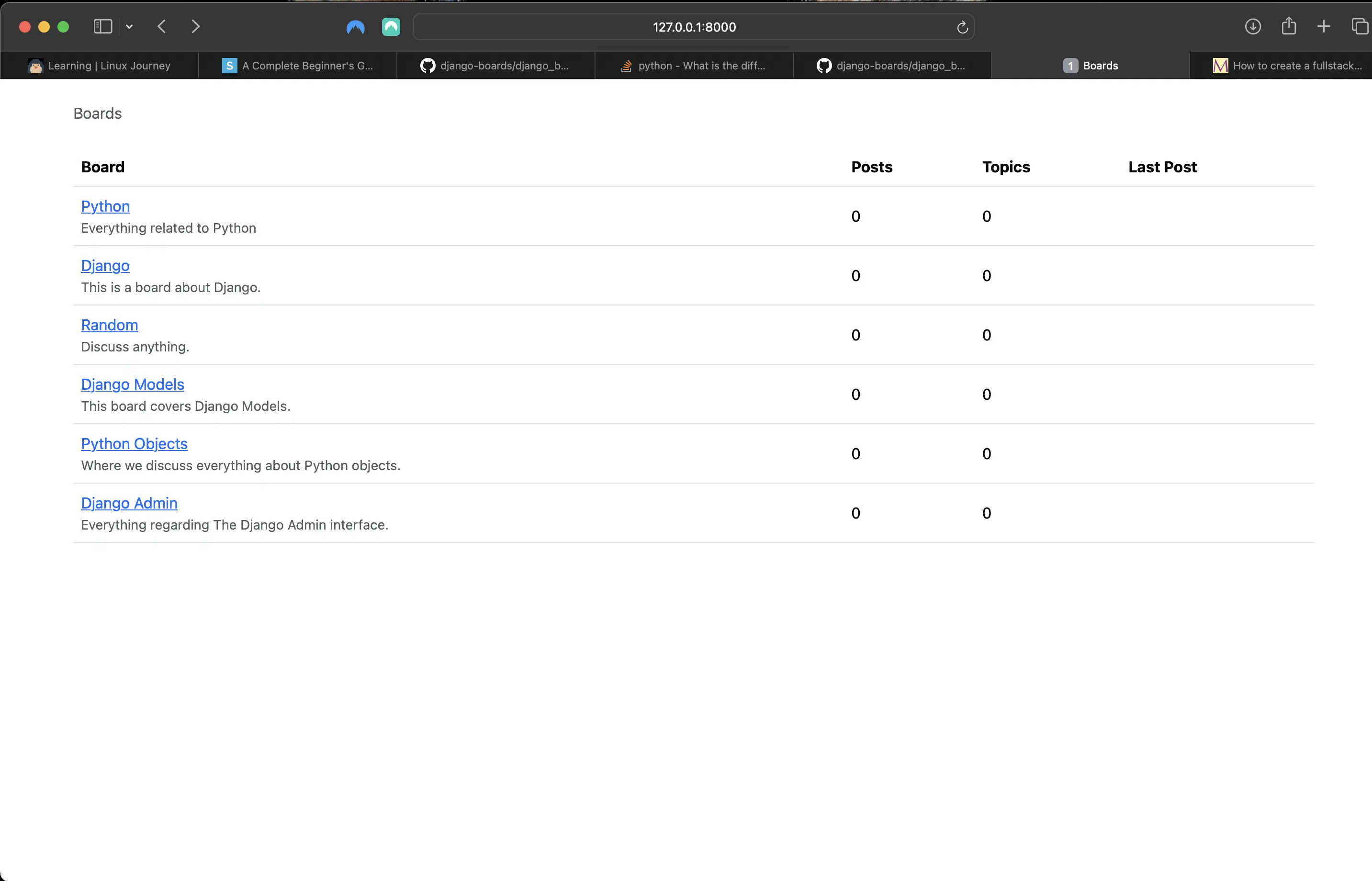The width and height of the screenshot is (1372, 881).
Task: Click the Topics count in Django row
Action: click(x=987, y=276)
